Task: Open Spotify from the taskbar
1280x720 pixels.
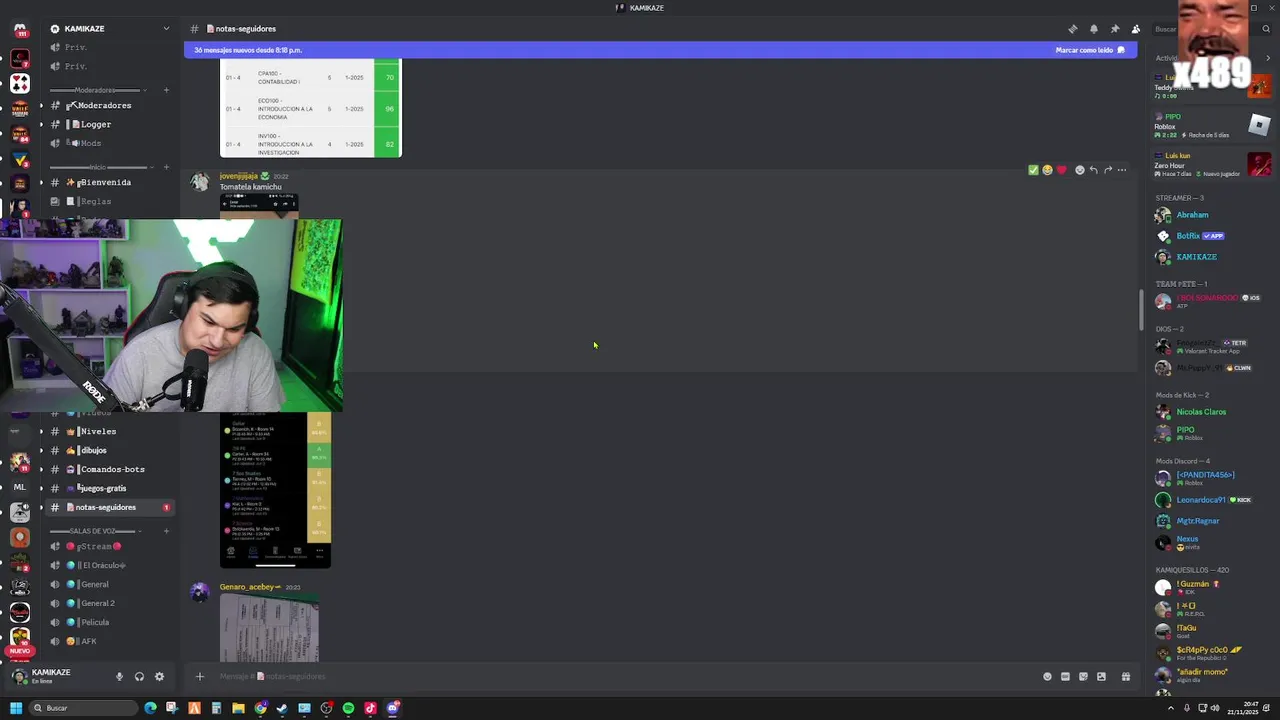Action: [x=348, y=708]
